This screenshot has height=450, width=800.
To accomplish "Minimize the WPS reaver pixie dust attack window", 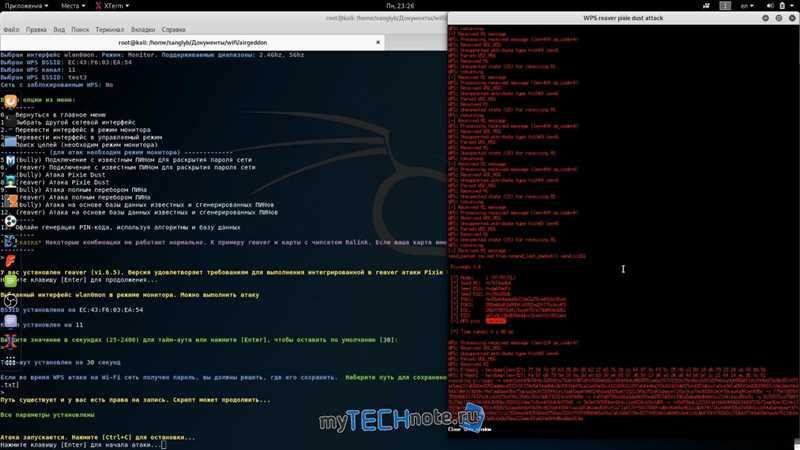I will [x=765, y=18].
